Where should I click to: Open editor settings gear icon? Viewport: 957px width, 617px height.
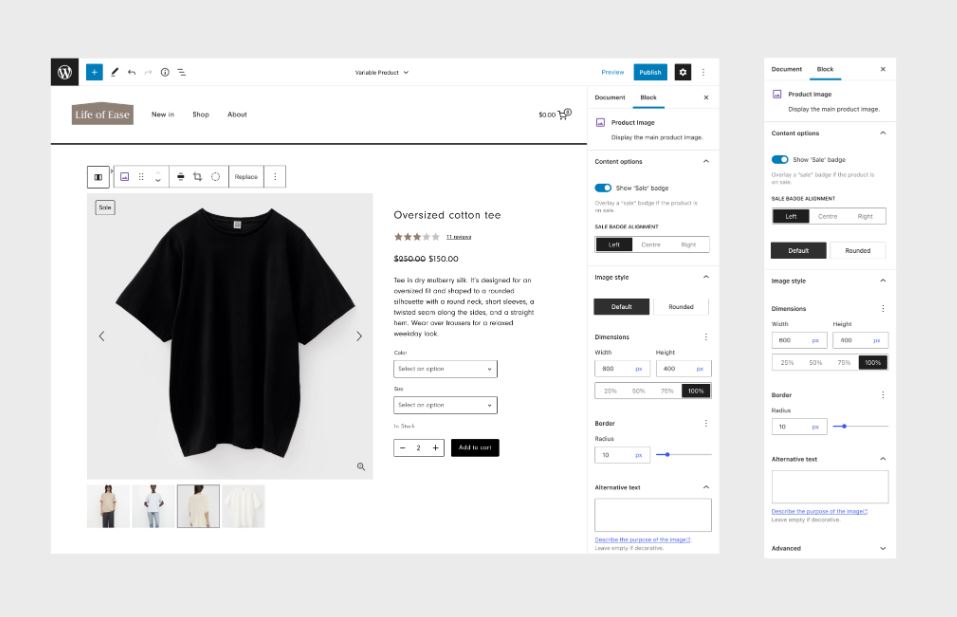pos(683,72)
